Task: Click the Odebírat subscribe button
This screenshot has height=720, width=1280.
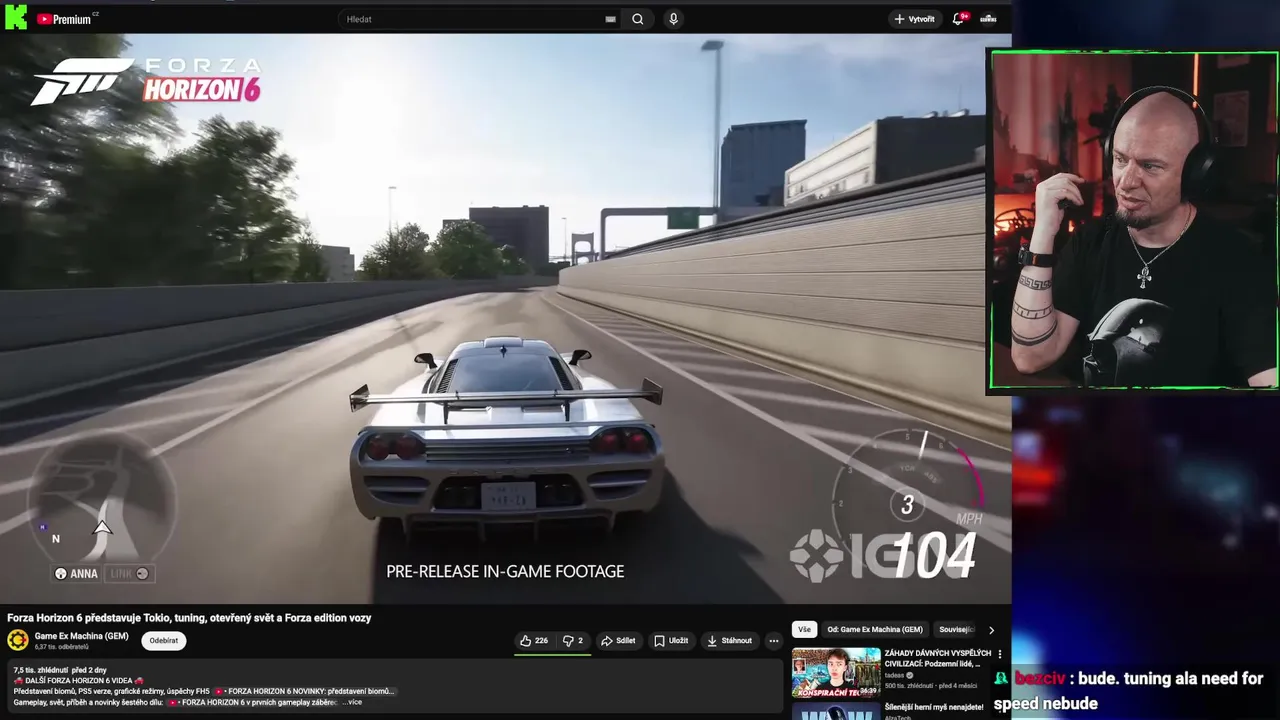Action: (x=164, y=641)
